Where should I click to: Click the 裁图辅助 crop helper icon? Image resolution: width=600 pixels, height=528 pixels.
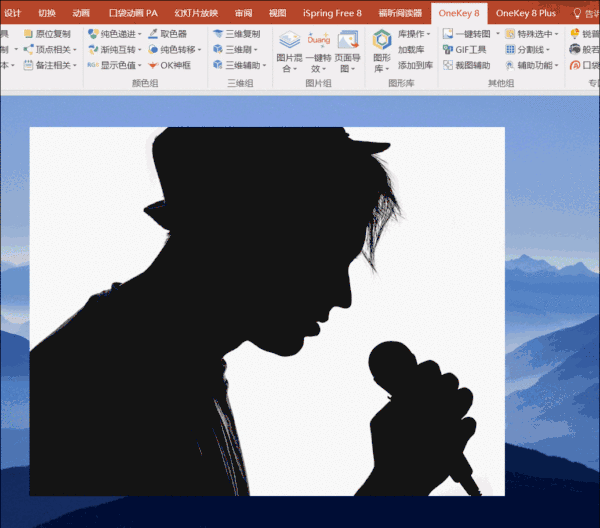coord(448,65)
